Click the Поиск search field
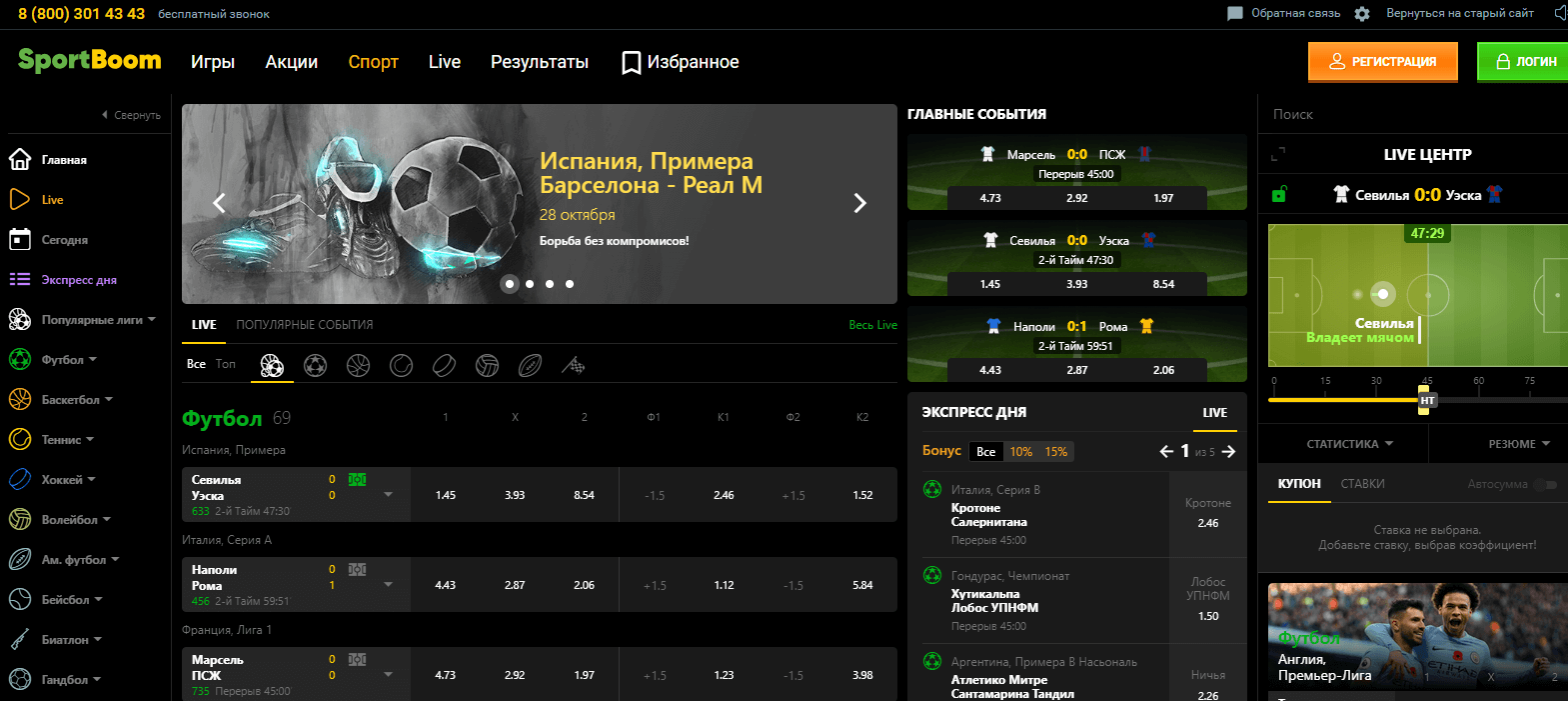This screenshot has width=1568, height=701. pyautogui.click(x=1412, y=114)
